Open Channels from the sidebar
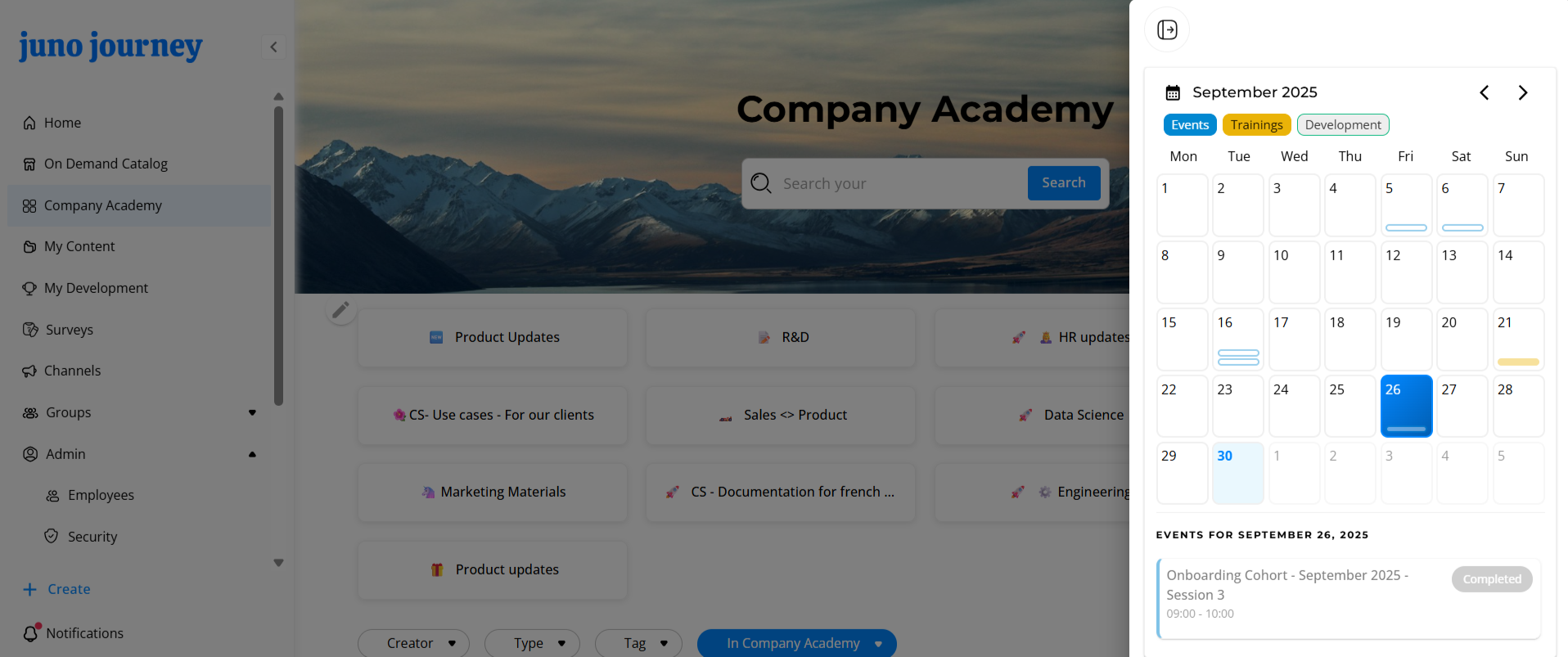1568x657 pixels. coord(72,371)
